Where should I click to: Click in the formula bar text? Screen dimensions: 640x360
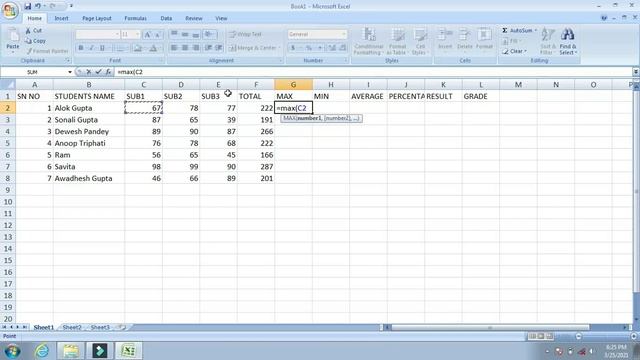[x=130, y=72]
